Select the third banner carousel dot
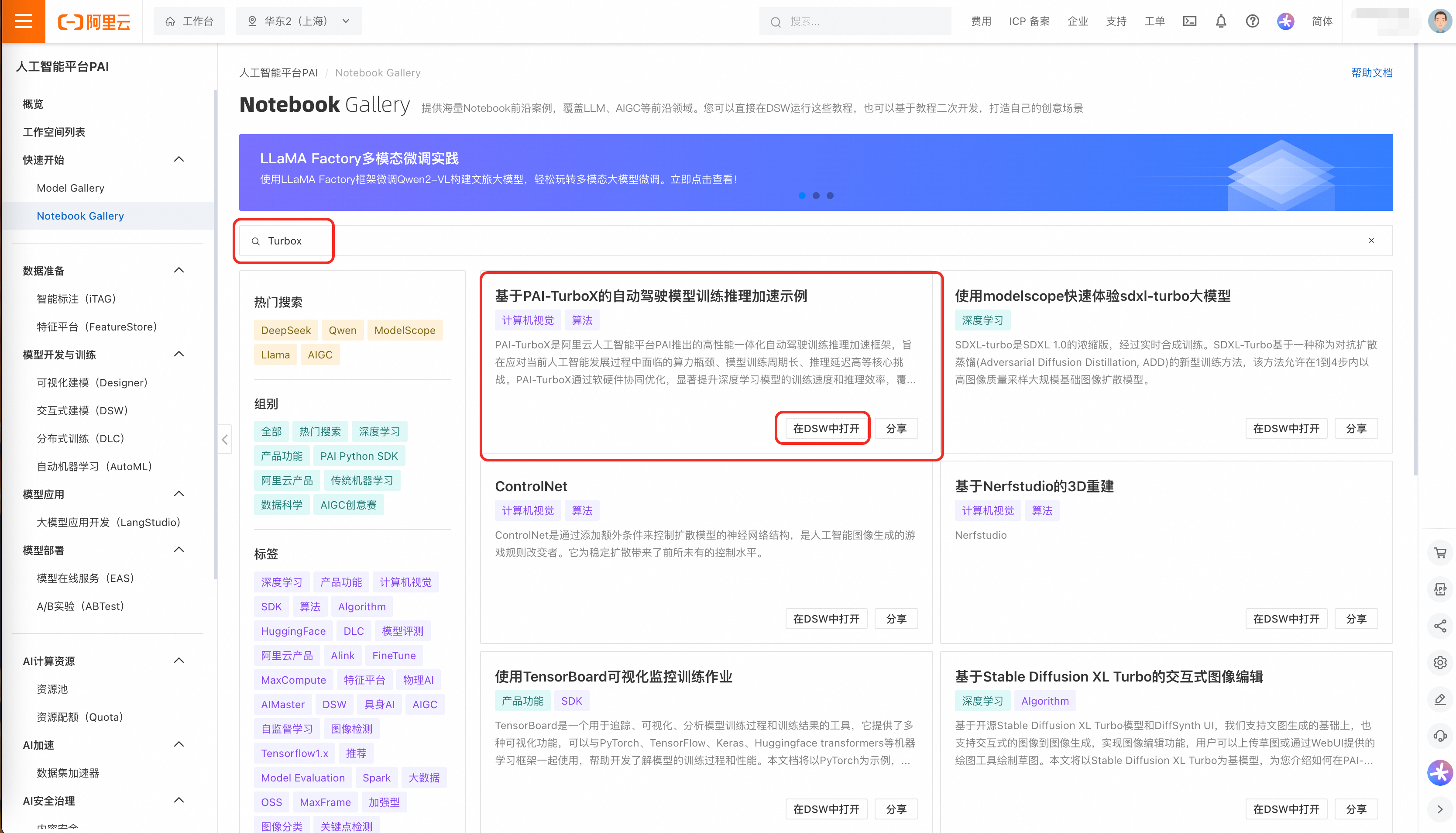Screen dimensions: 1456x833 (x=830, y=196)
